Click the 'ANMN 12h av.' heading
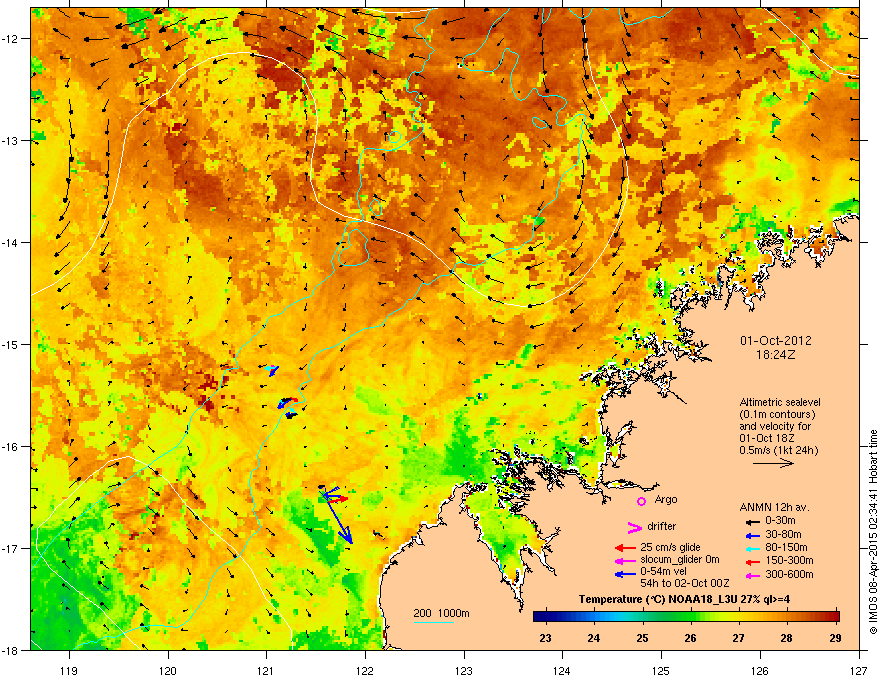Image resolution: width=880 pixels, height=680 pixels. [x=774, y=508]
